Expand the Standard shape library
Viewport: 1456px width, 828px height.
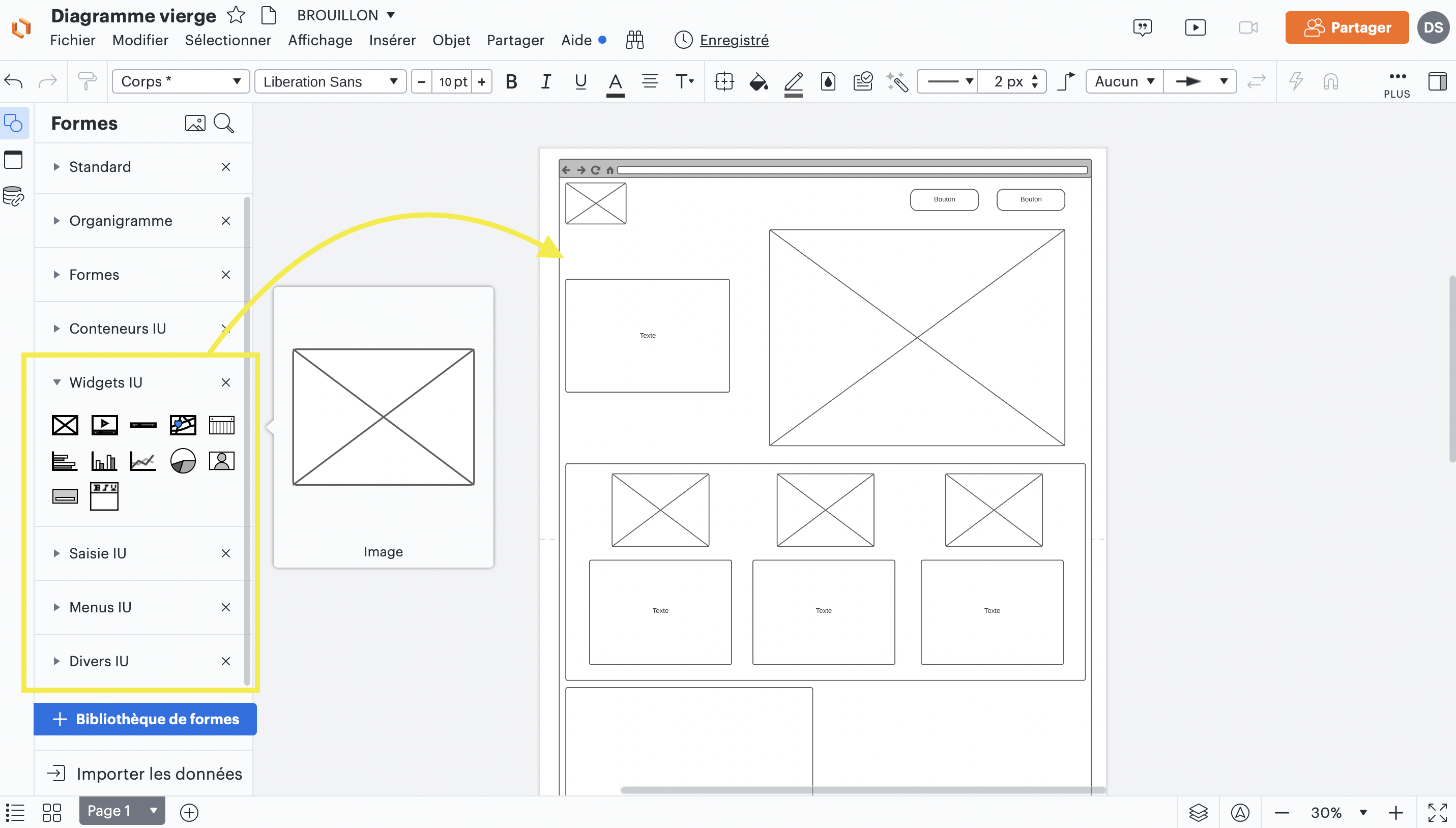pos(56,167)
